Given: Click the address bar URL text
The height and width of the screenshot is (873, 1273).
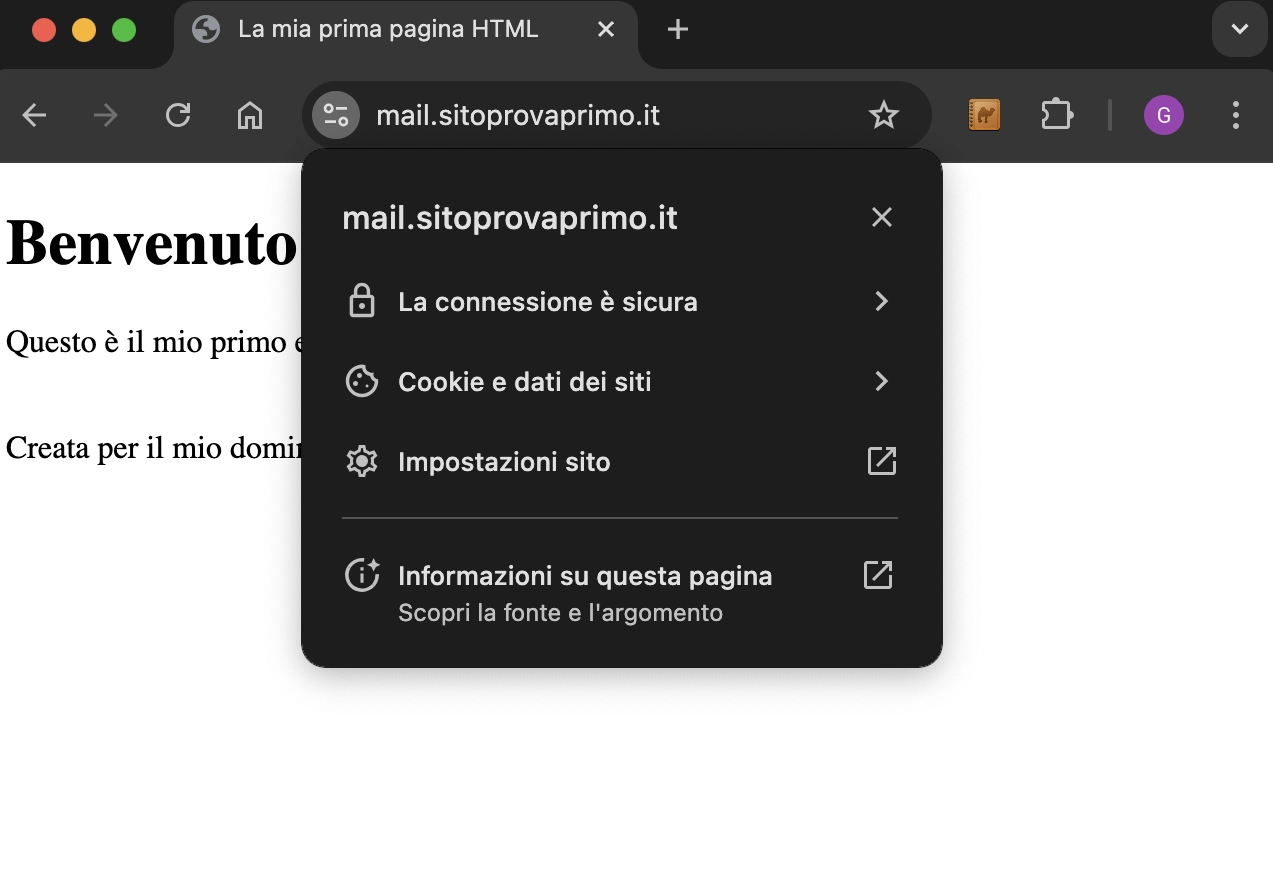Looking at the screenshot, I should (x=518, y=116).
